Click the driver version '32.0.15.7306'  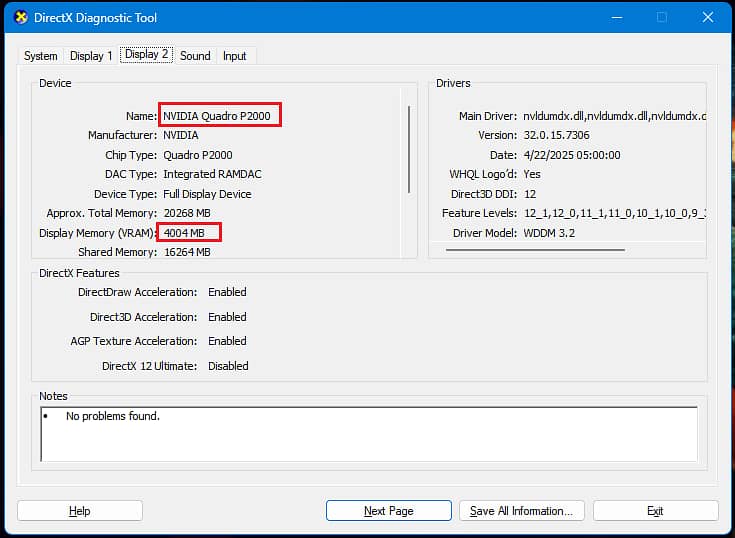click(556, 135)
